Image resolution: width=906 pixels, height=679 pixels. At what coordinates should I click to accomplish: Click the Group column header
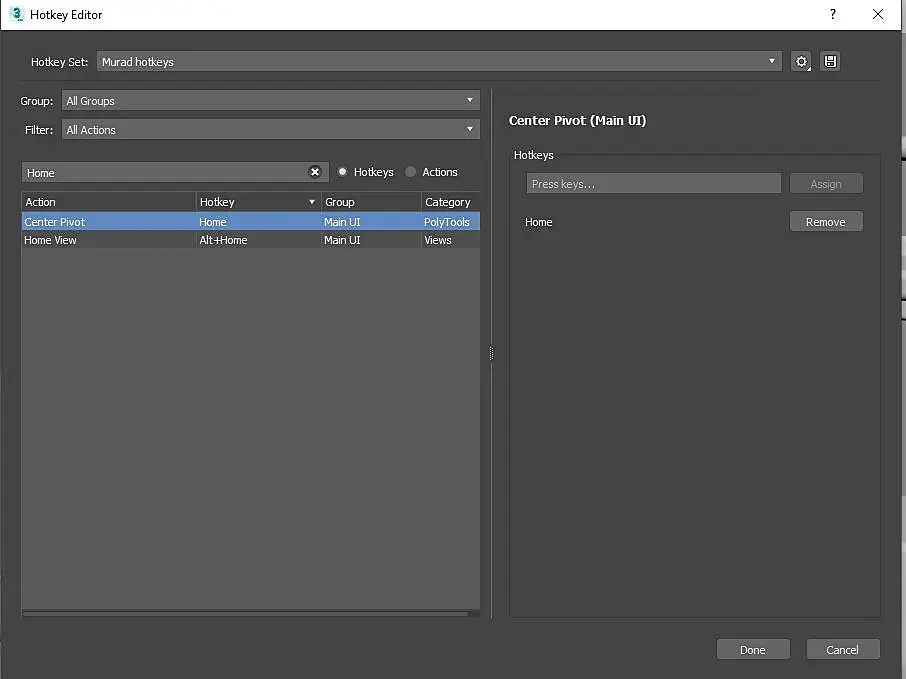point(370,202)
